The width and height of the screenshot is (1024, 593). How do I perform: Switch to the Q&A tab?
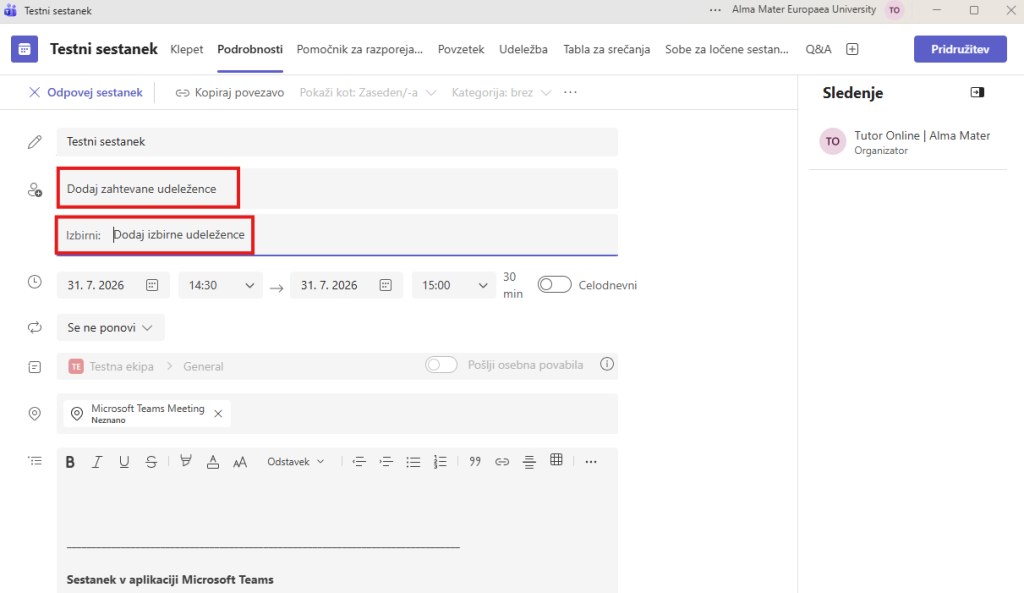[x=818, y=49]
